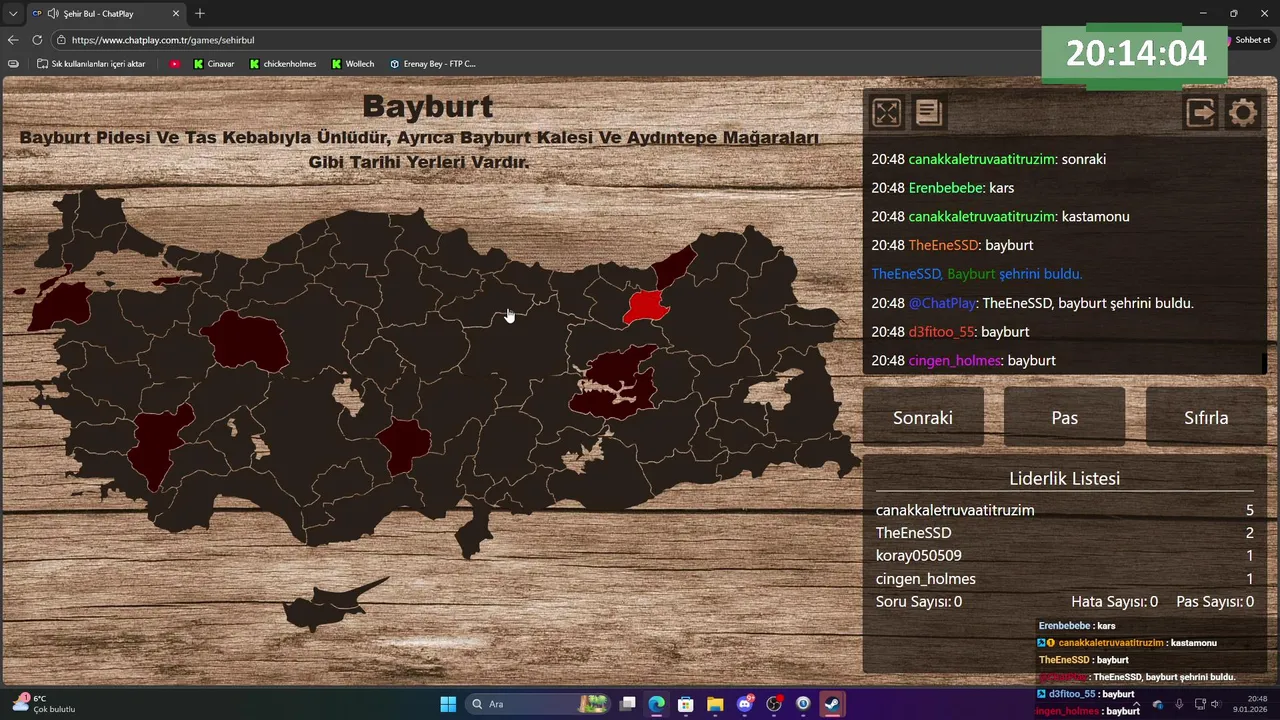Click the chat panel scrollbar
1280x720 pixels.
click(1264, 363)
